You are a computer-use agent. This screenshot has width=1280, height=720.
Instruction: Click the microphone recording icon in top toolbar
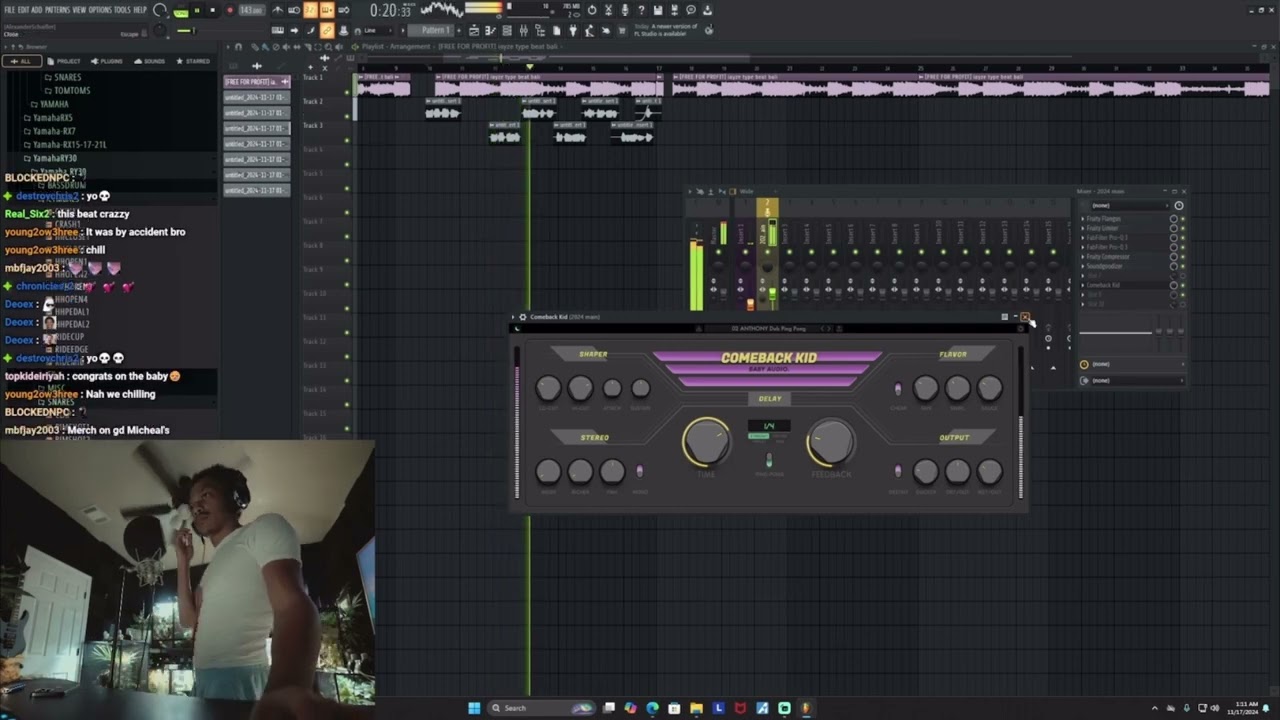(625, 11)
